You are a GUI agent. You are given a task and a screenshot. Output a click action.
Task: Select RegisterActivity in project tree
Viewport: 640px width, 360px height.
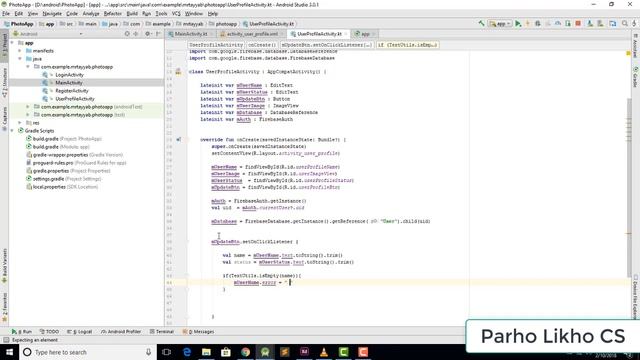(72, 91)
